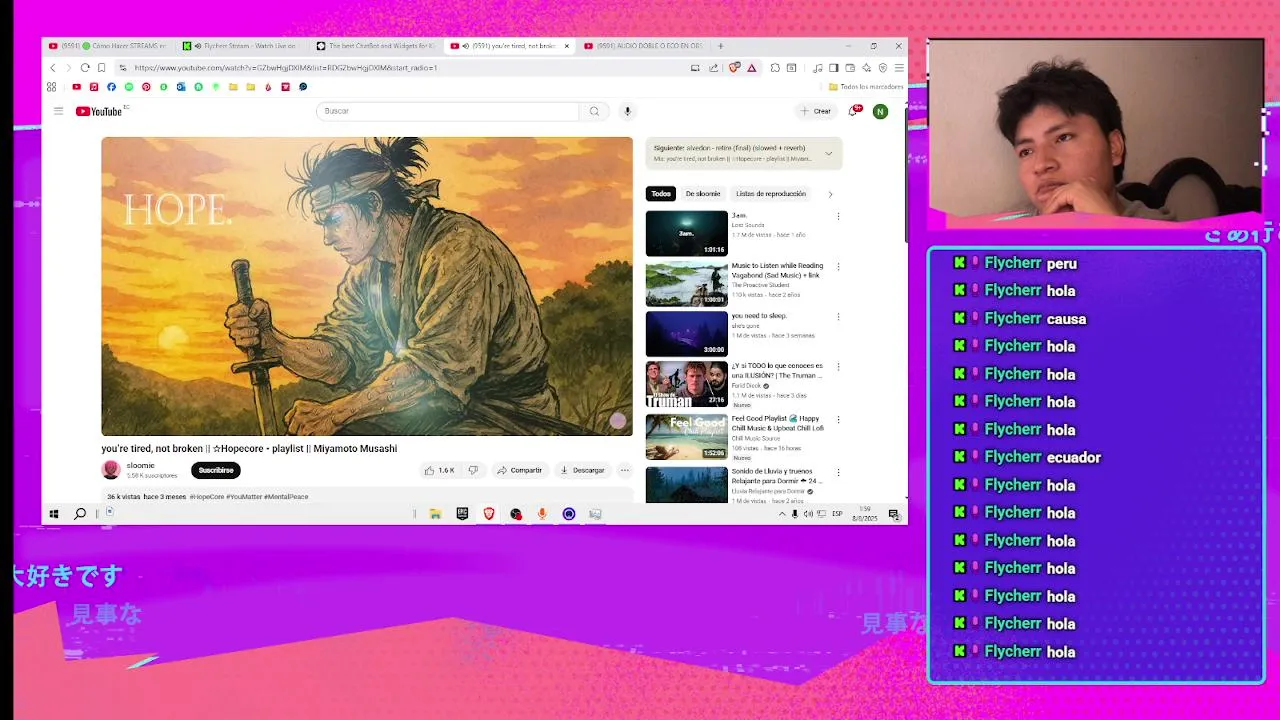
Task: Open options for you need to sleep video
Action: [838, 317]
